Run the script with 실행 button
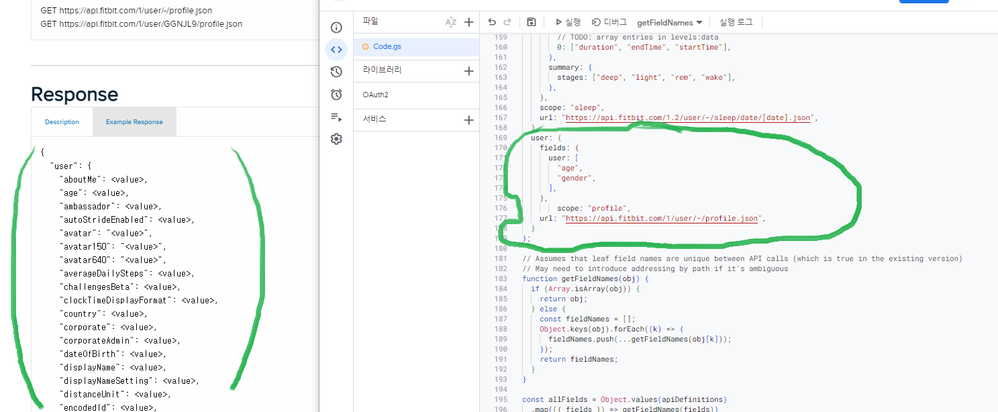The image size is (998, 412). (x=567, y=21)
